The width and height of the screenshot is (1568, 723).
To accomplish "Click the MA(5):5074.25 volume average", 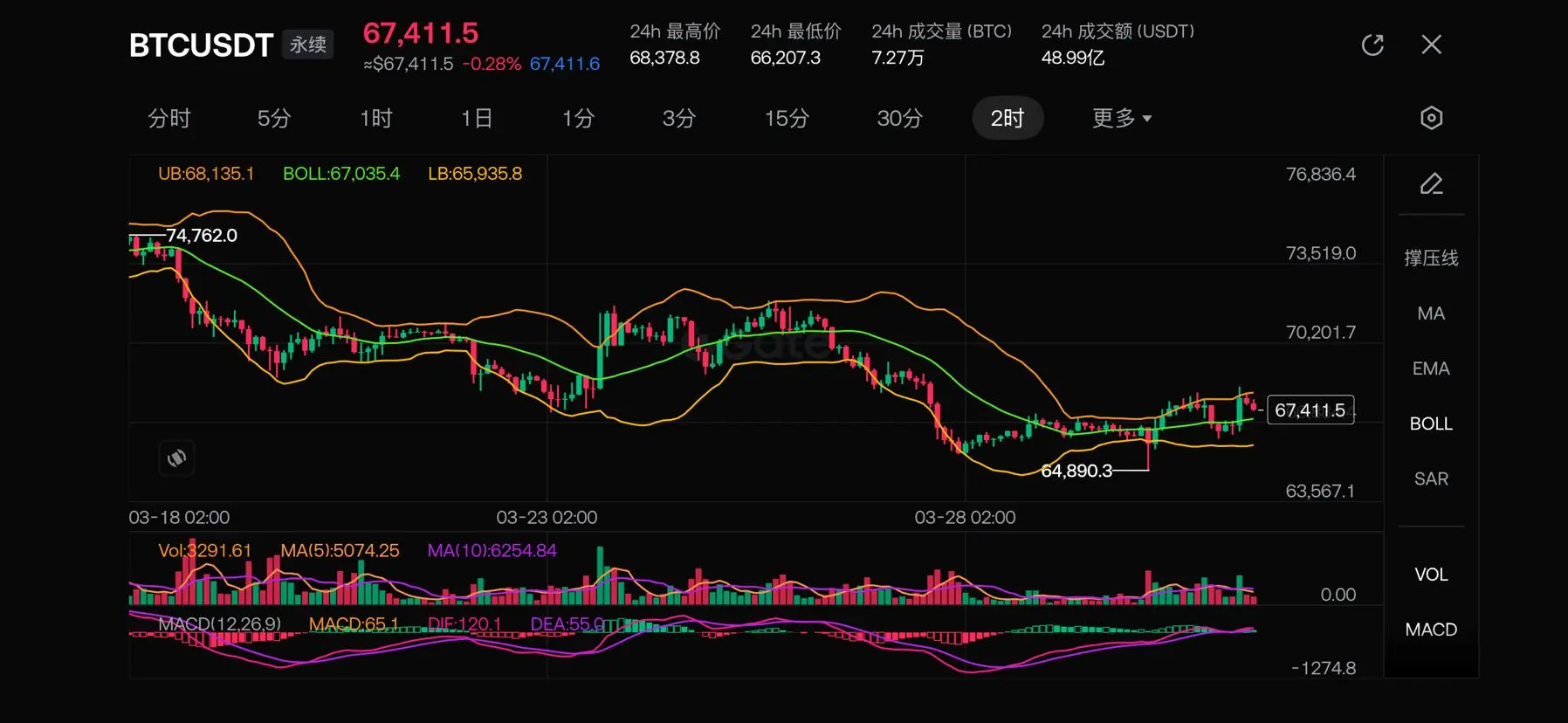I will (340, 551).
